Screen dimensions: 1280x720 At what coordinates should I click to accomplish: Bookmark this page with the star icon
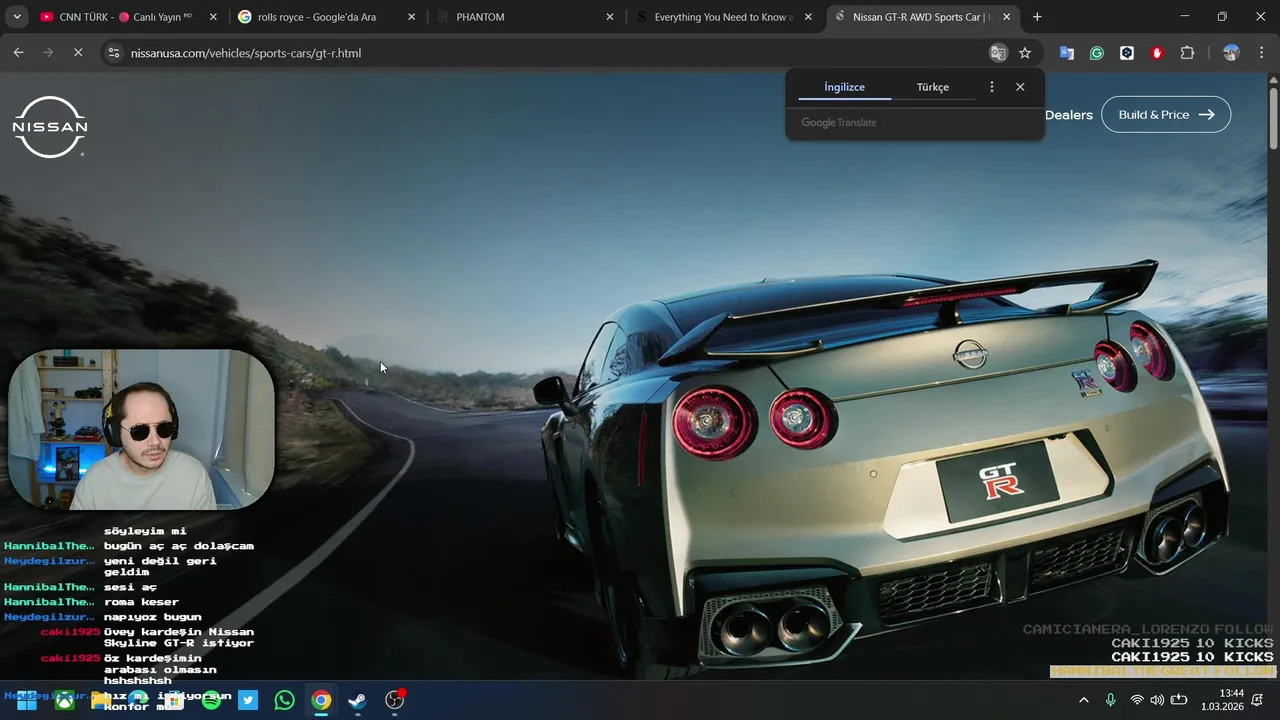[1025, 53]
